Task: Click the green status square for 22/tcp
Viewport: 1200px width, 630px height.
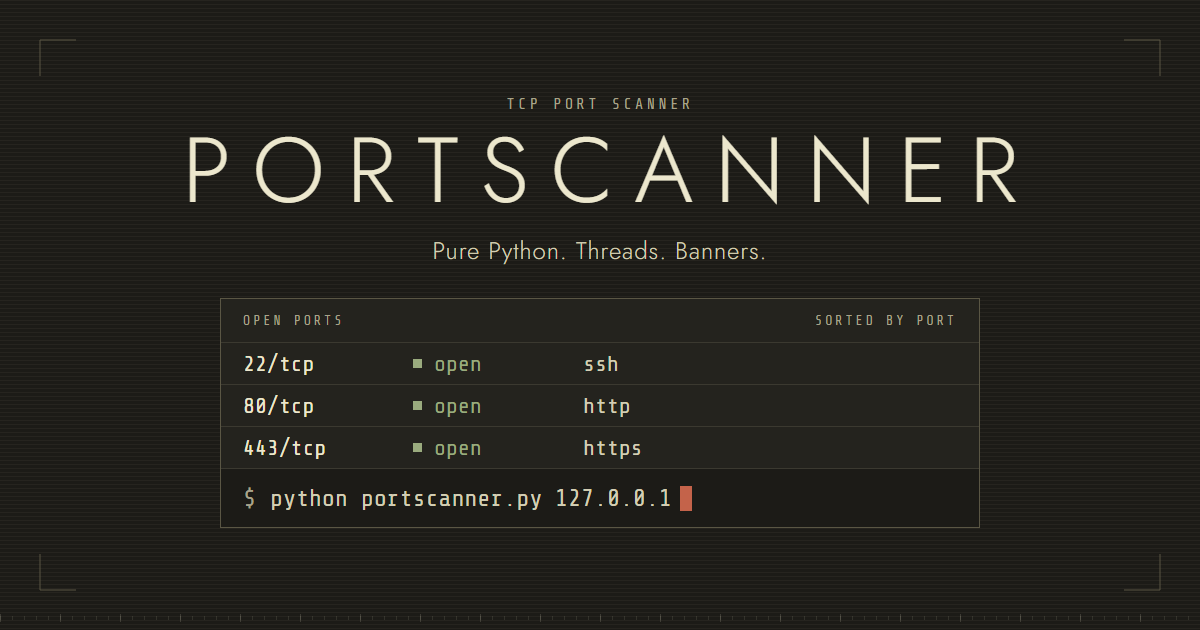Action: pyautogui.click(x=417, y=364)
